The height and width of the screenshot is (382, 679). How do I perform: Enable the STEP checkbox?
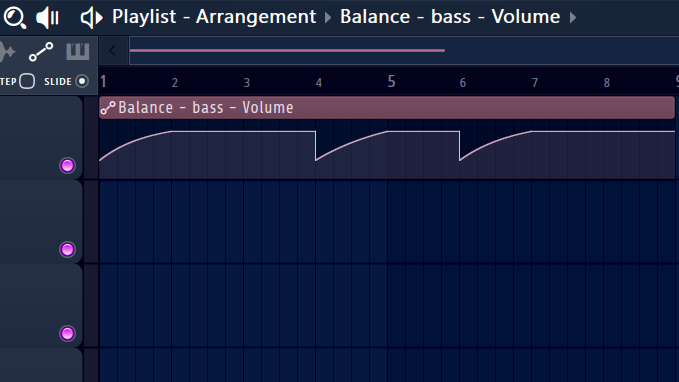tap(27, 81)
